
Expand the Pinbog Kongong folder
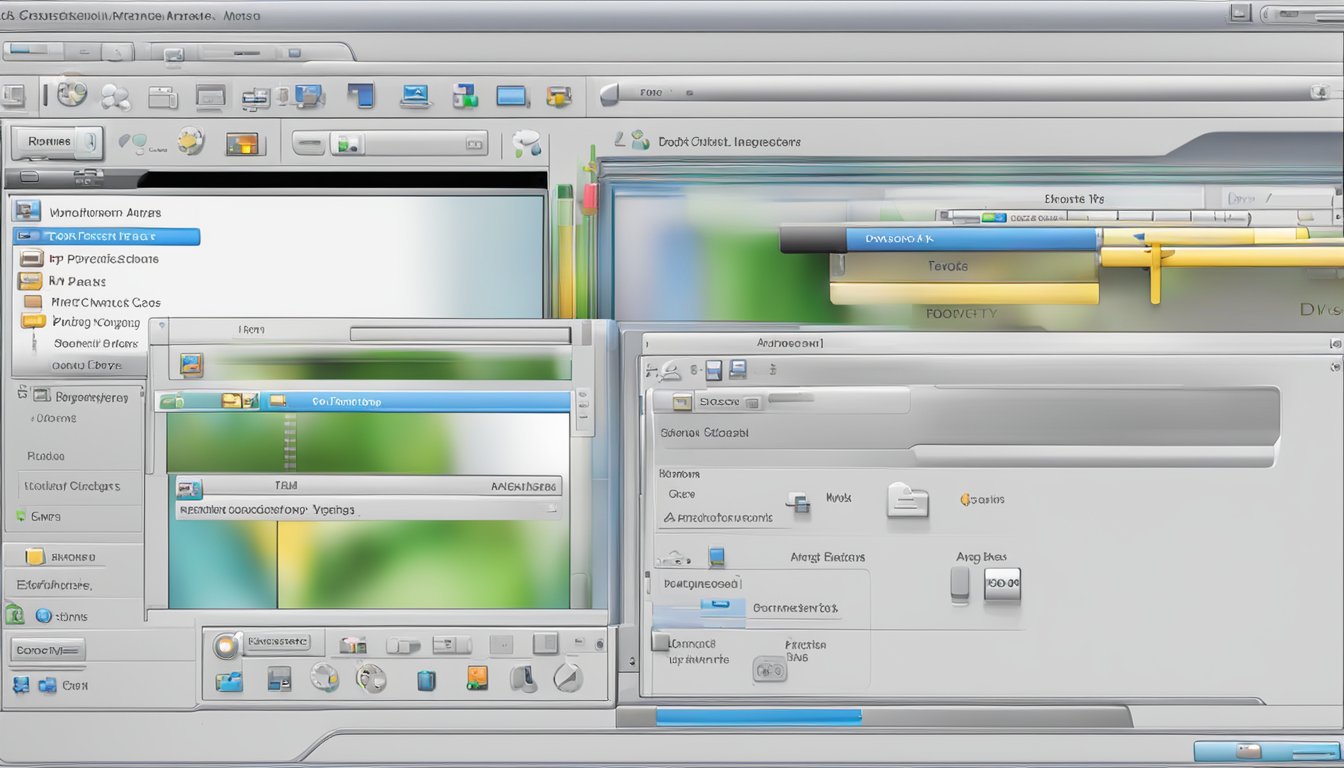[x=33, y=322]
